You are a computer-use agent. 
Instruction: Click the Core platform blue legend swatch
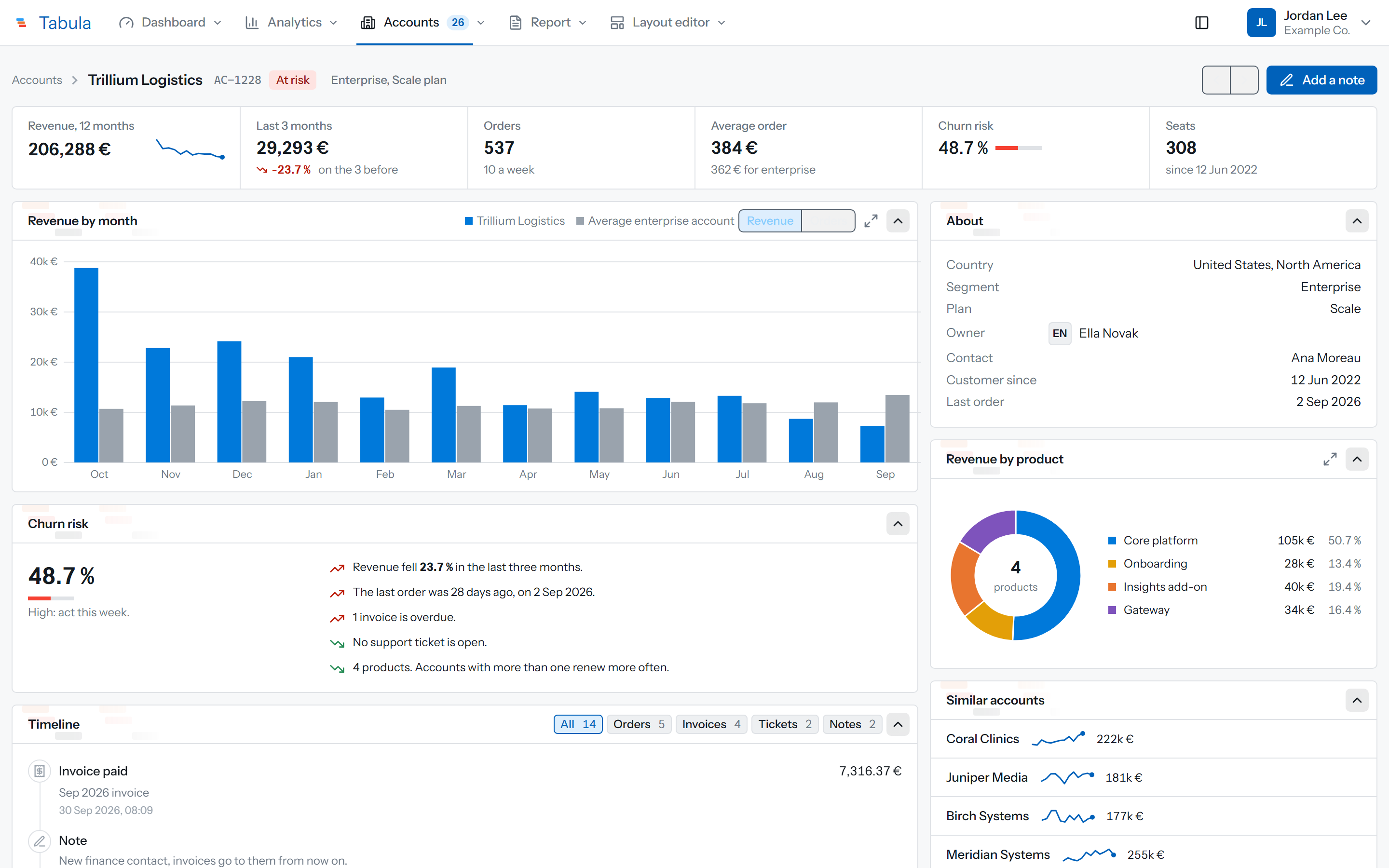coord(1112,541)
